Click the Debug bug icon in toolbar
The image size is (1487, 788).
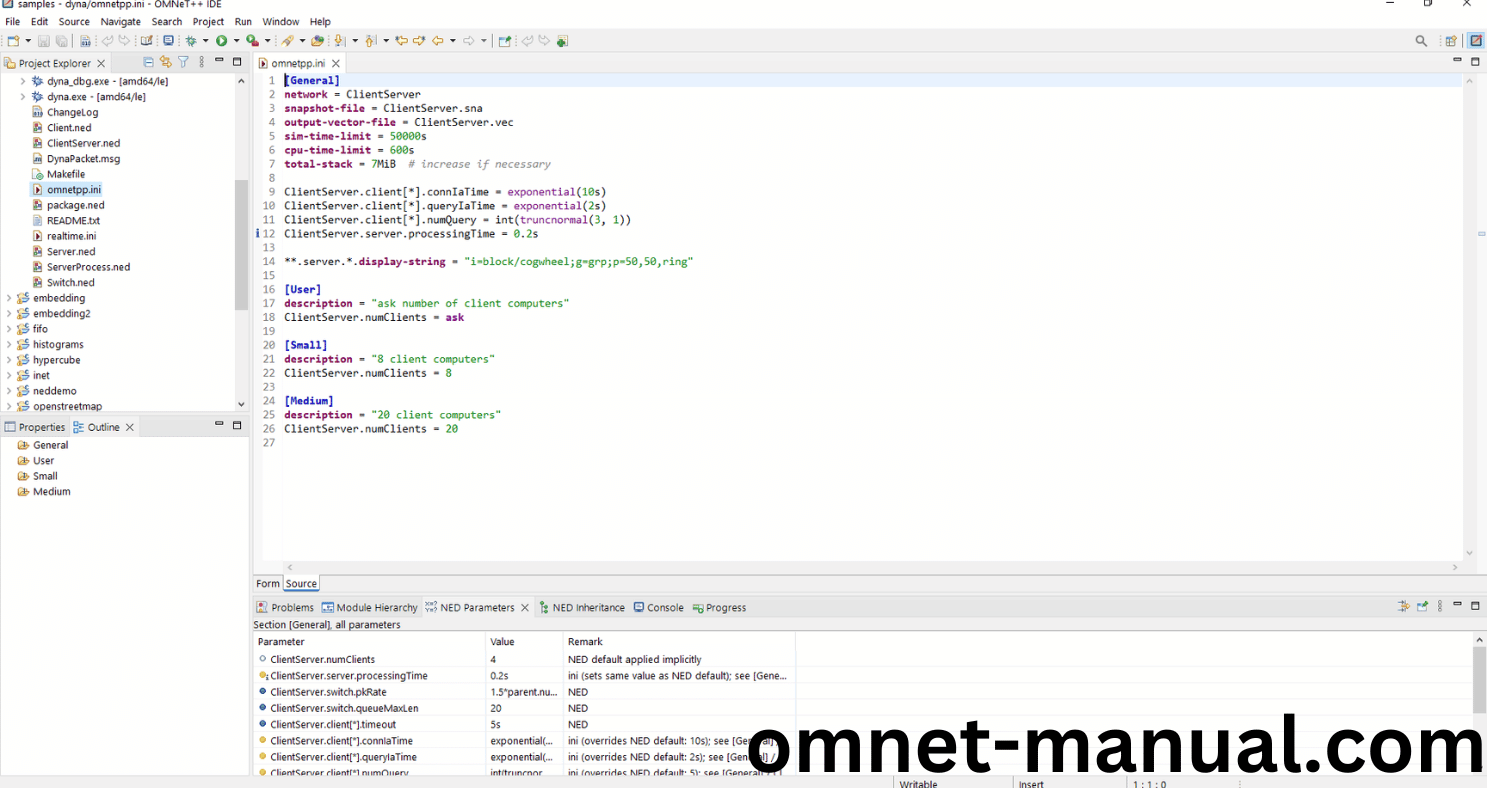191,41
